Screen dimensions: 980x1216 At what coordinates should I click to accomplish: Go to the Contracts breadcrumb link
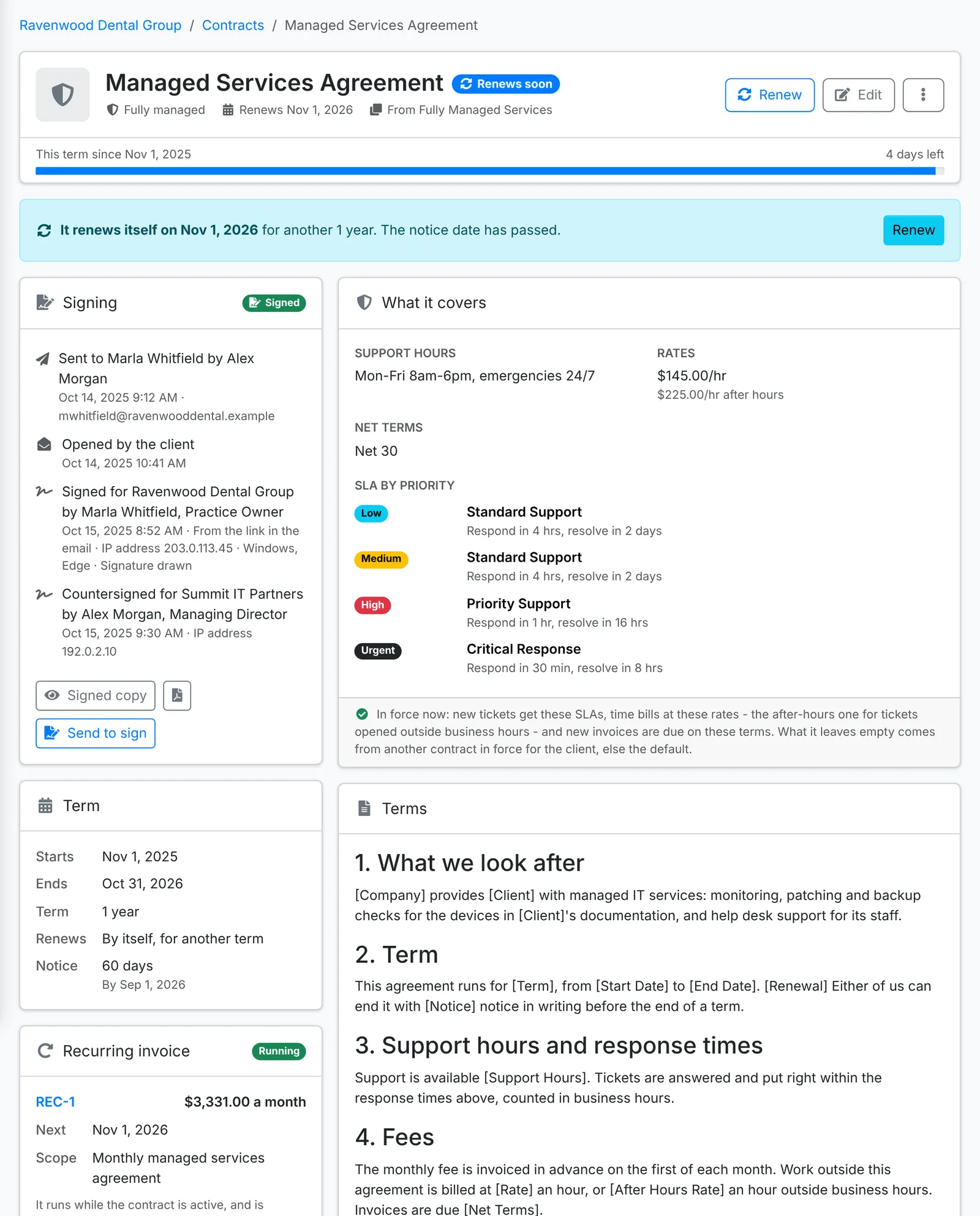coord(233,25)
